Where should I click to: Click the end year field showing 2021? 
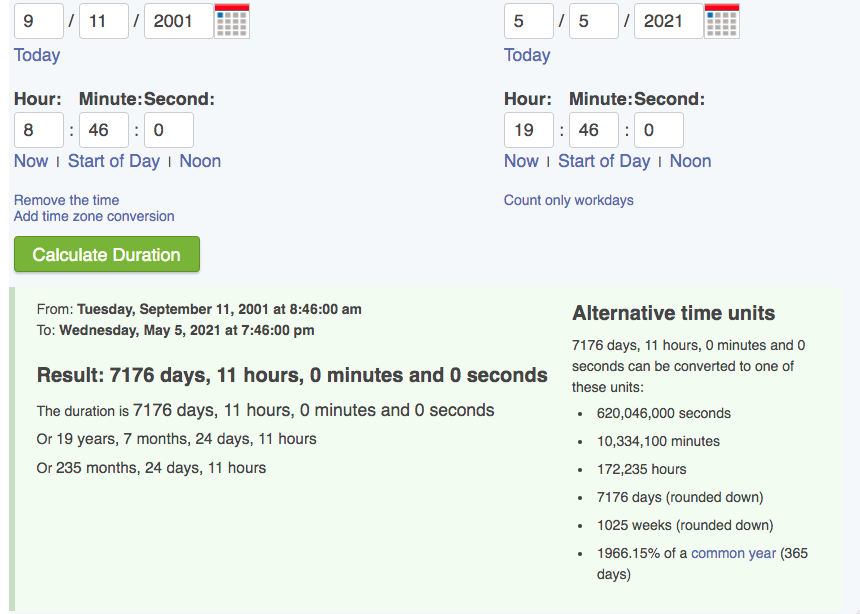coord(668,21)
